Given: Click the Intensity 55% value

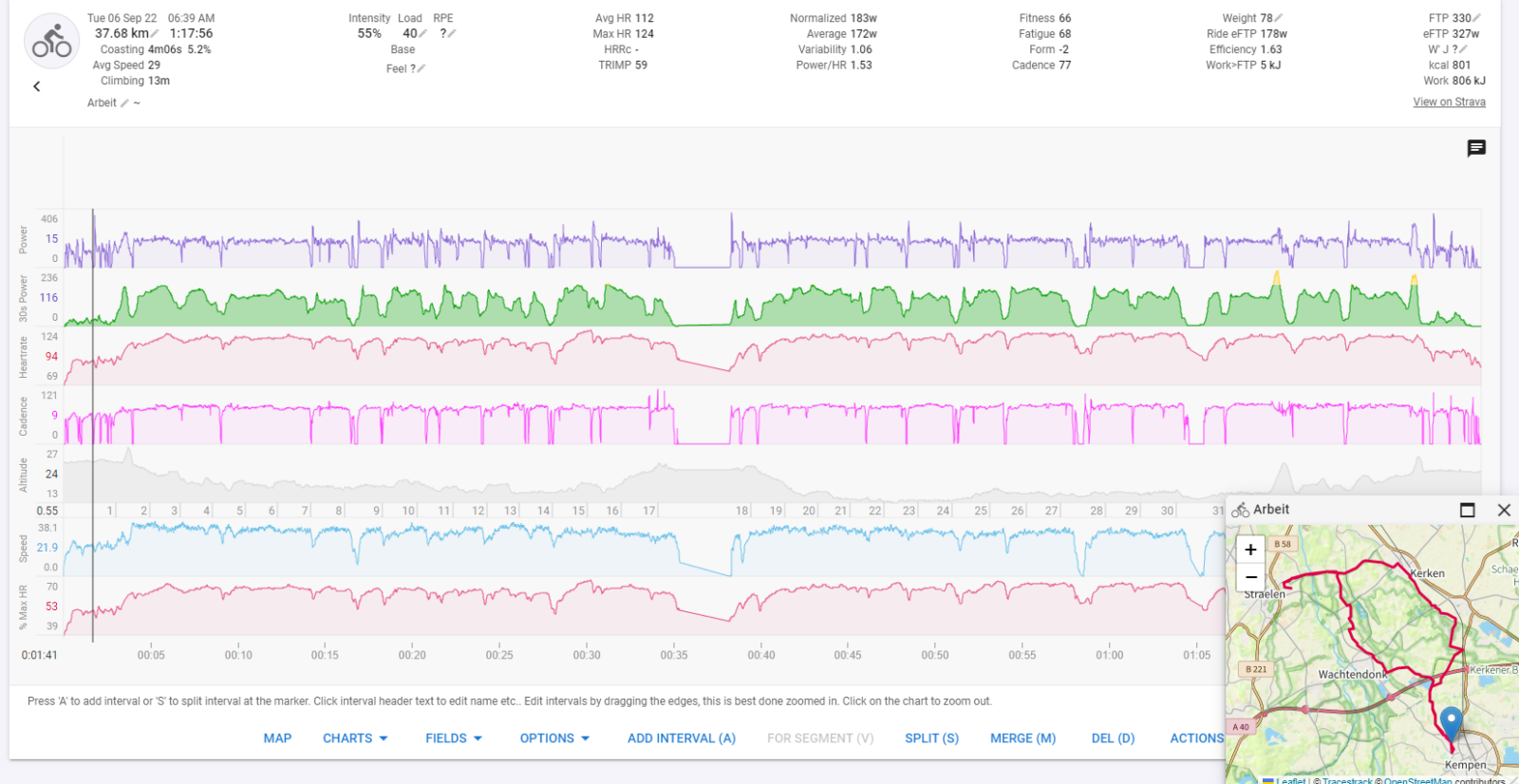Looking at the screenshot, I should 369,34.
